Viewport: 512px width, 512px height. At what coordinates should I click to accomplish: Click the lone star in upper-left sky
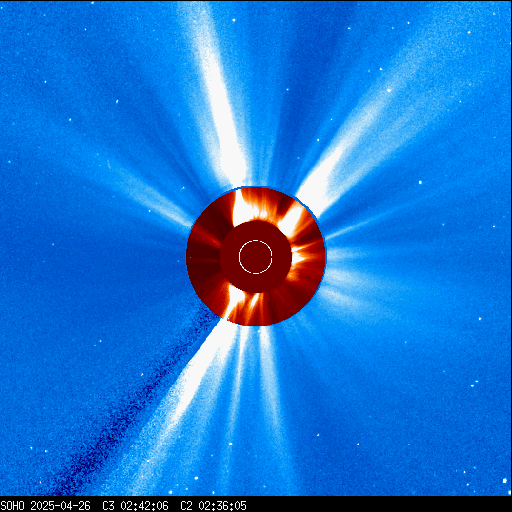pos(117,102)
